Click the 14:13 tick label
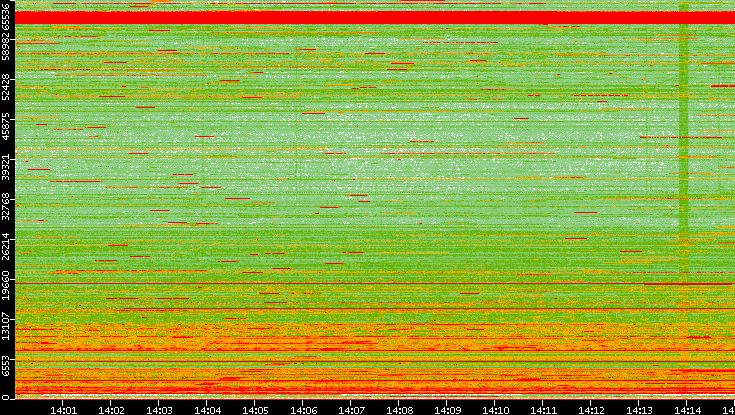The image size is (735, 415). pos(638,410)
